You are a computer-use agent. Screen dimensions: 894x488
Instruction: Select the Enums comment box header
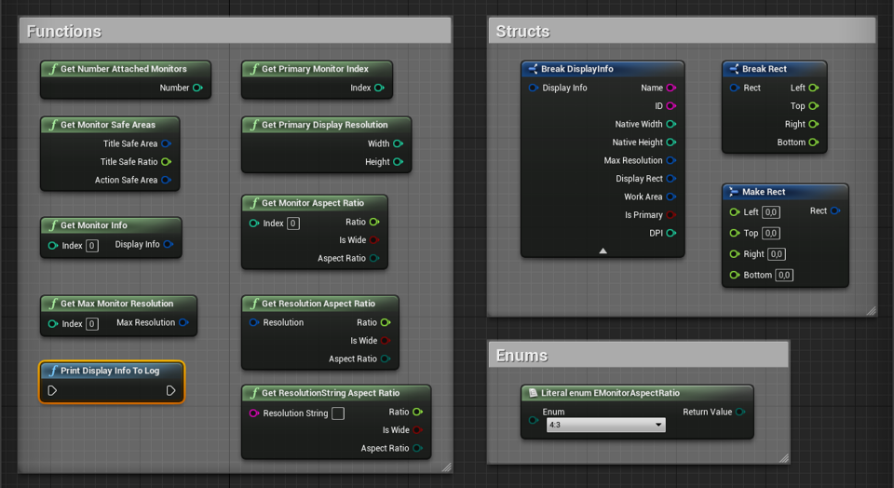639,355
